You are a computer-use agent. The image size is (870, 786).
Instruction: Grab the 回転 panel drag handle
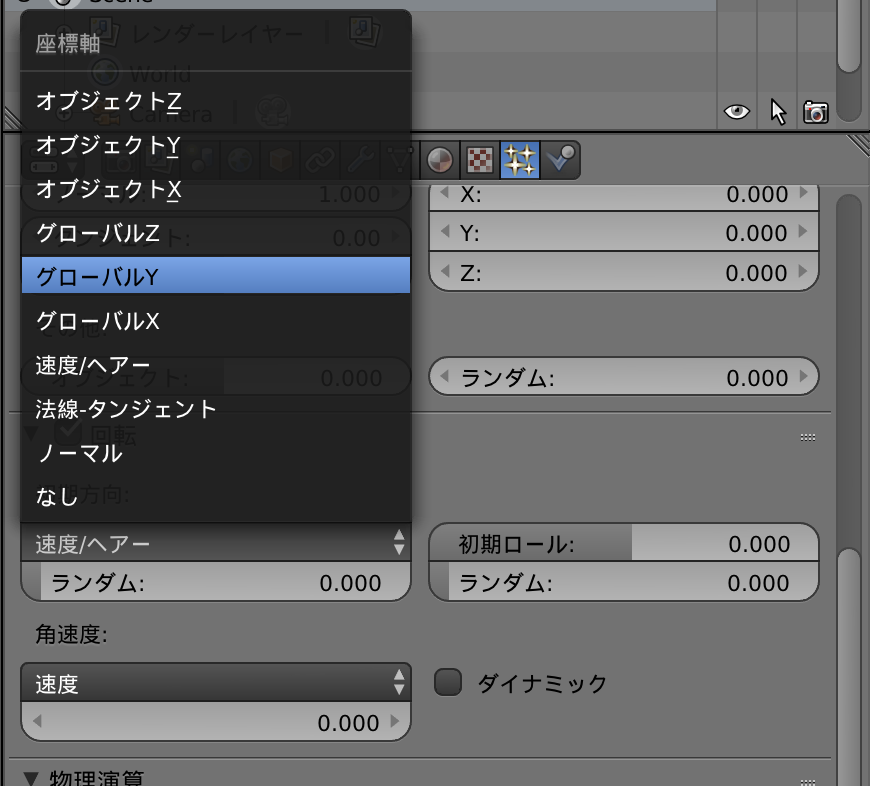pyautogui.click(x=808, y=437)
